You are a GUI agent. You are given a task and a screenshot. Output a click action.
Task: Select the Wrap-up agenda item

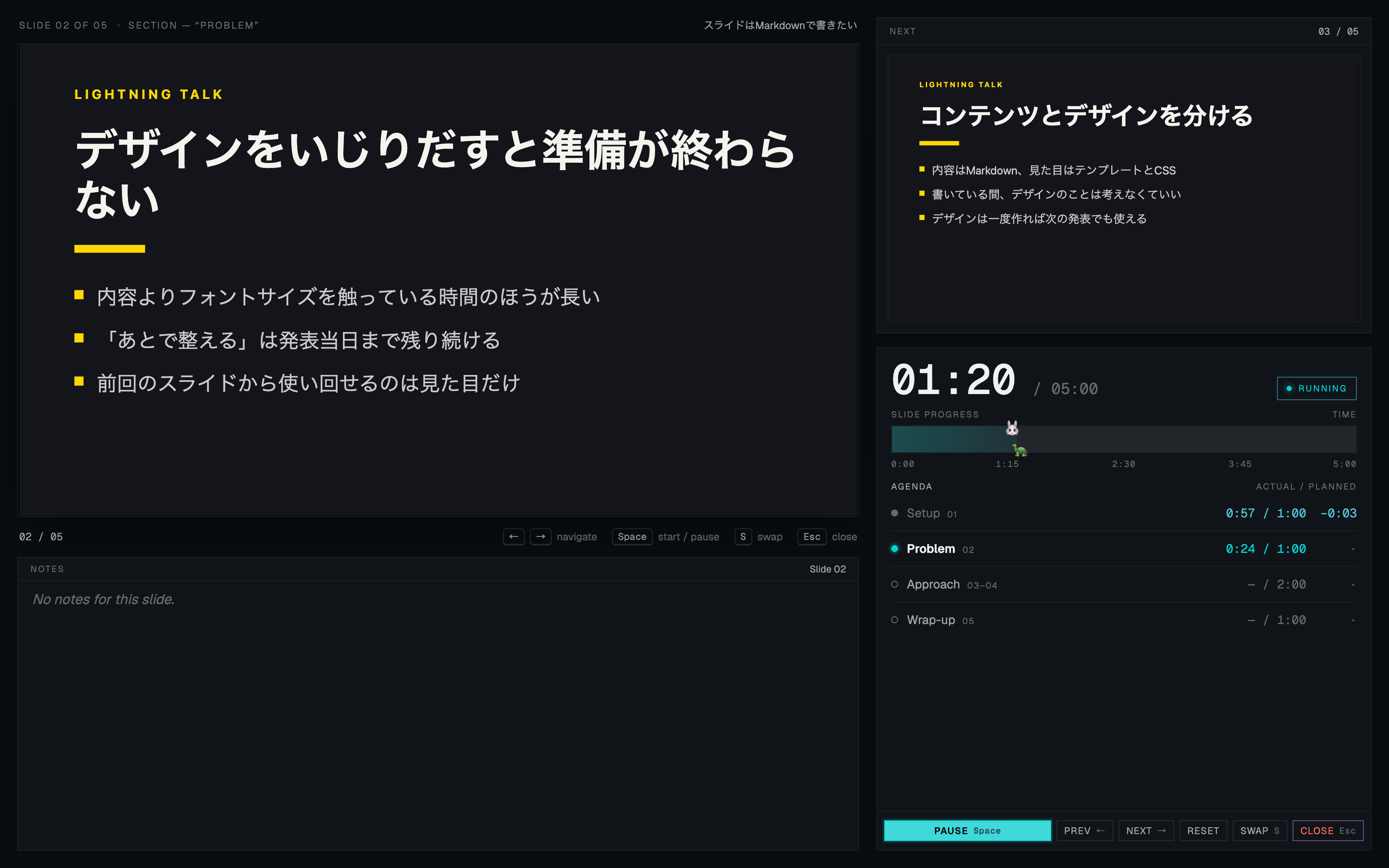coord(1123,620)
